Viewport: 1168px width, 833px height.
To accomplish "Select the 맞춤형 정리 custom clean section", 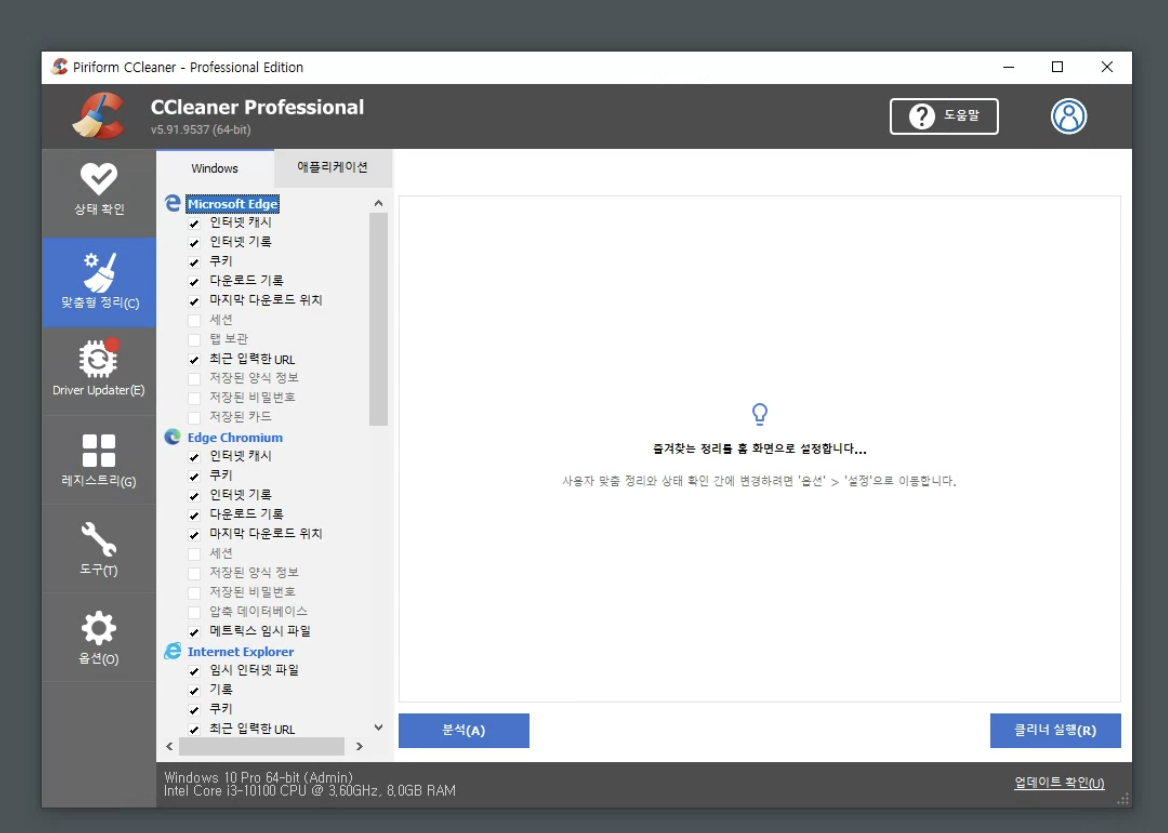I will click(x=99, y=282).
